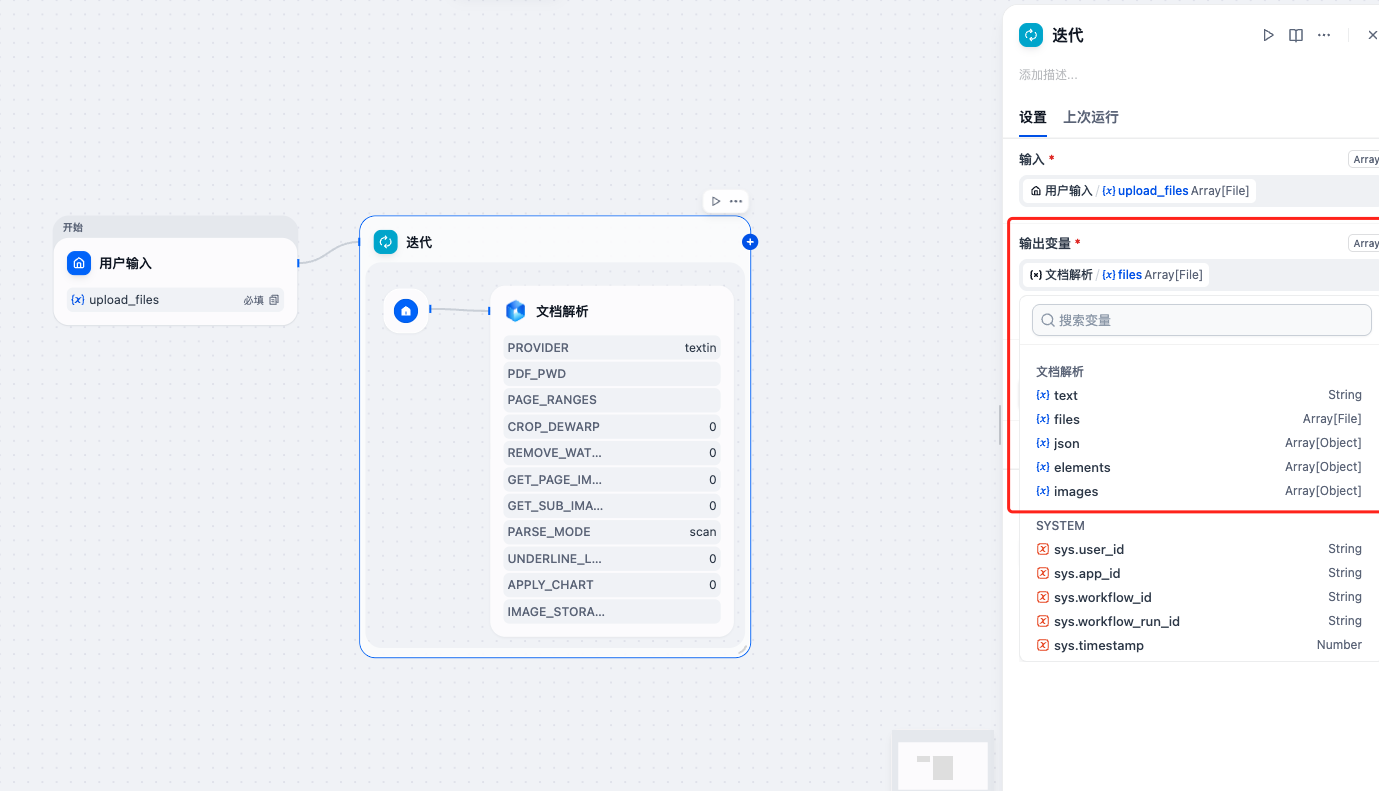This screenshot has height=791, width=1379.
Task: Open documentation via the book icon in panel header
Action: 1296,34
